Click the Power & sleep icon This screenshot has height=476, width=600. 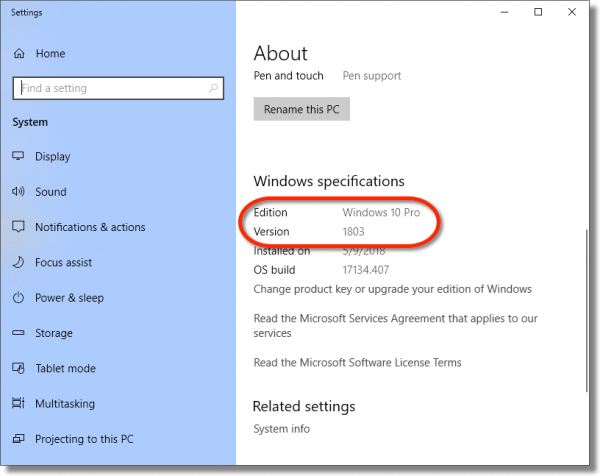[18, 297]
